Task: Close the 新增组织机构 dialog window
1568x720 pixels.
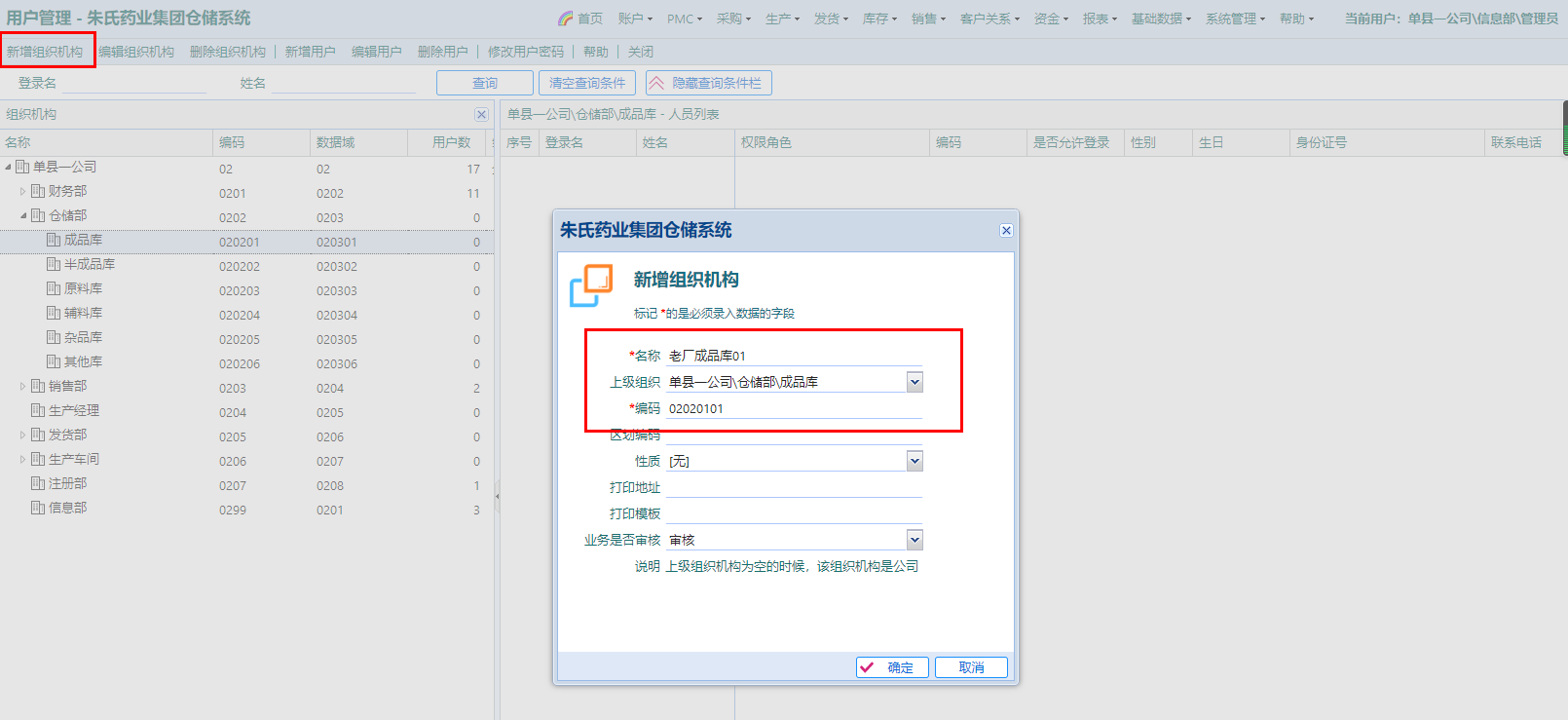Action: 1006,231
